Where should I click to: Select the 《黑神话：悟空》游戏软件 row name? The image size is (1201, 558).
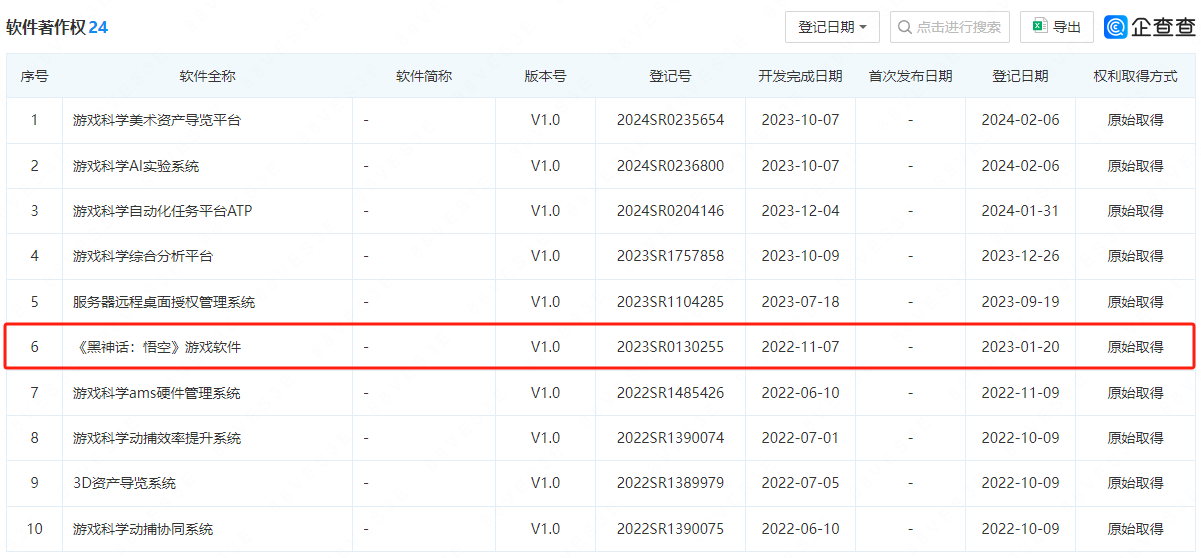tap(157, 347)
